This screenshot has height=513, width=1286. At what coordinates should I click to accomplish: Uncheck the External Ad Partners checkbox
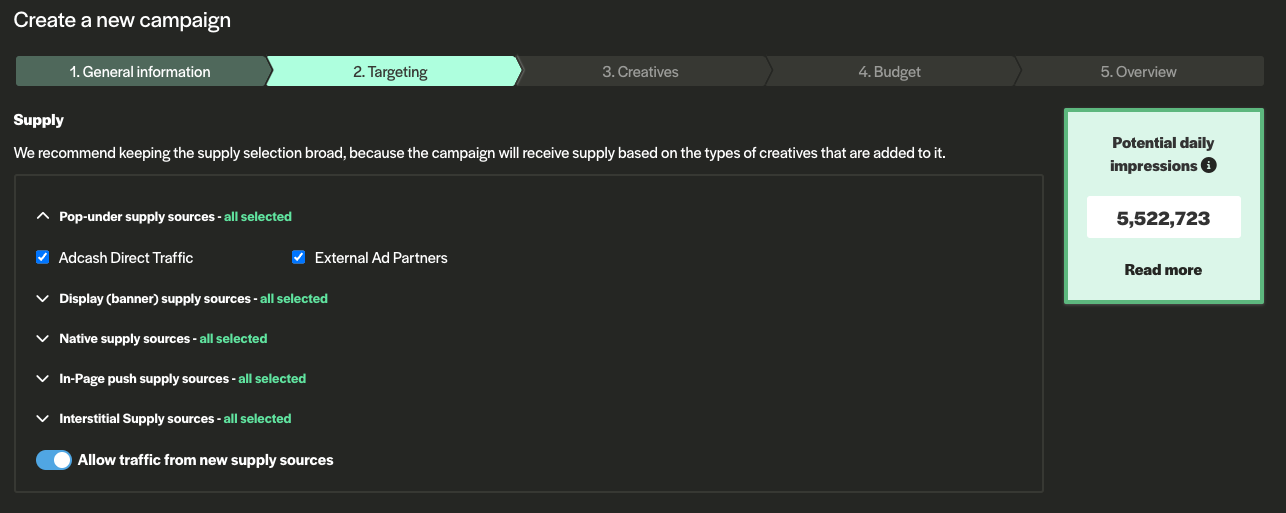point(299,258)
